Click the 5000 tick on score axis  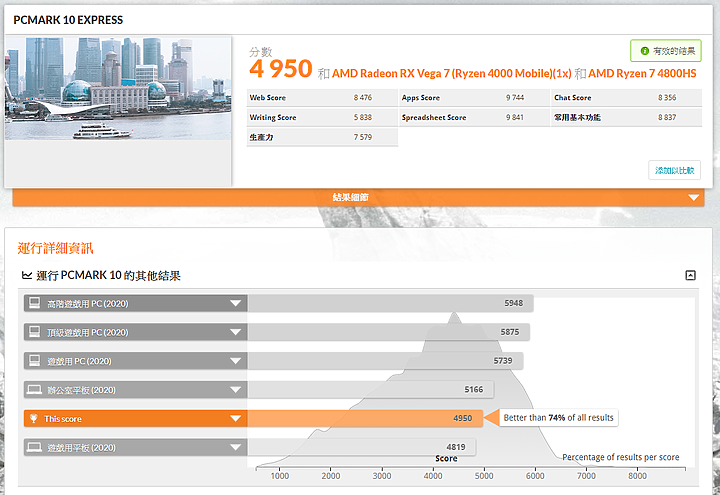[484, 476]
